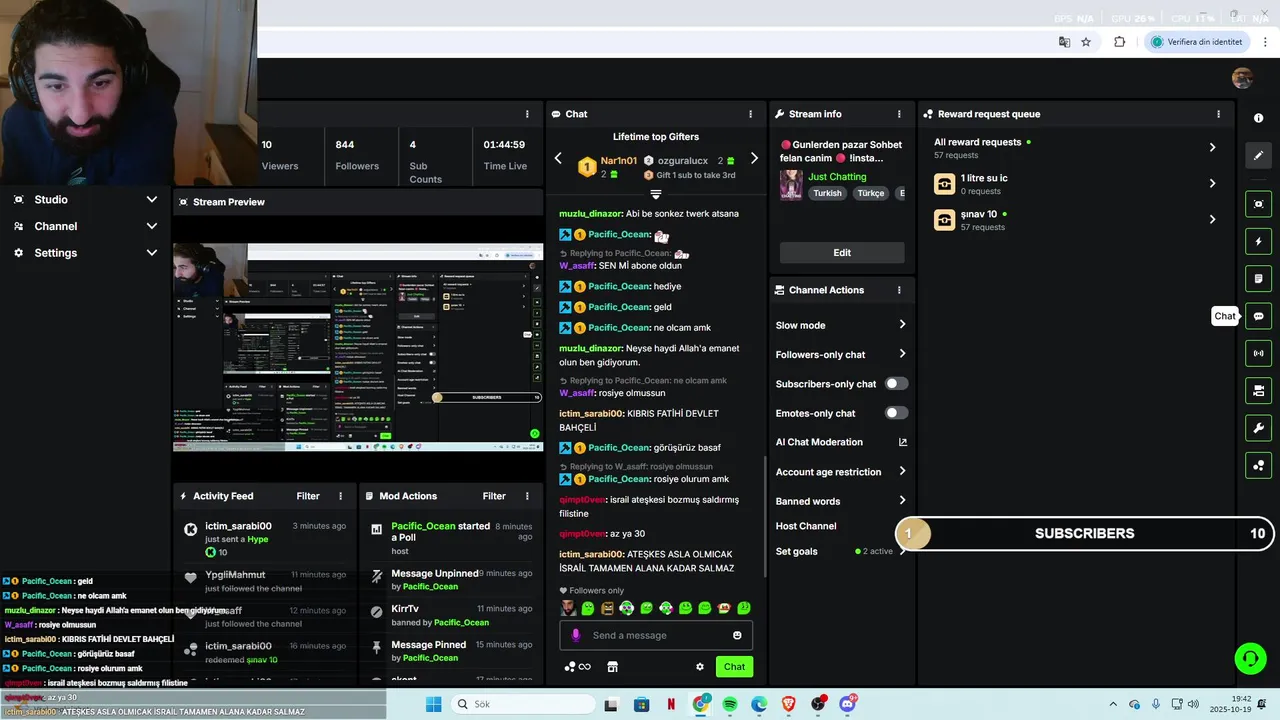The width and height of the screenshot is (1280, 720).
Task: Toggle Emotes-only chat switch
Action: point(896,413)
